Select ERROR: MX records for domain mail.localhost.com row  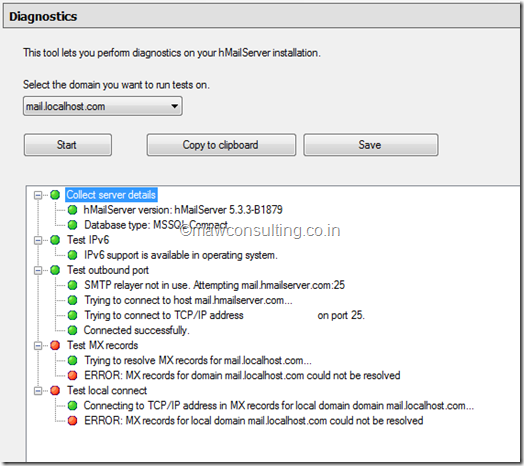(242, 375)
